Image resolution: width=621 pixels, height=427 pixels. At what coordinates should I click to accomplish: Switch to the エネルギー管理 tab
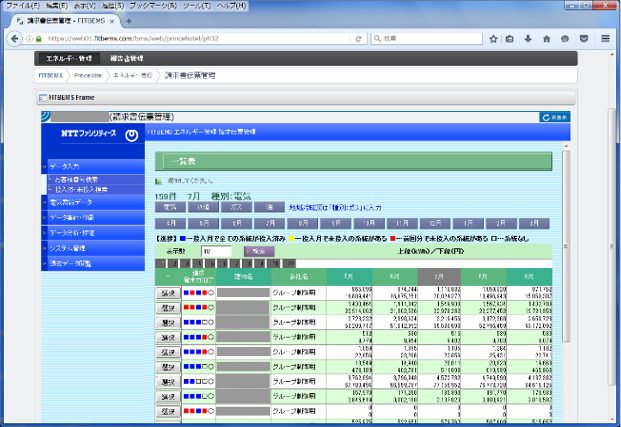point(70,59)
